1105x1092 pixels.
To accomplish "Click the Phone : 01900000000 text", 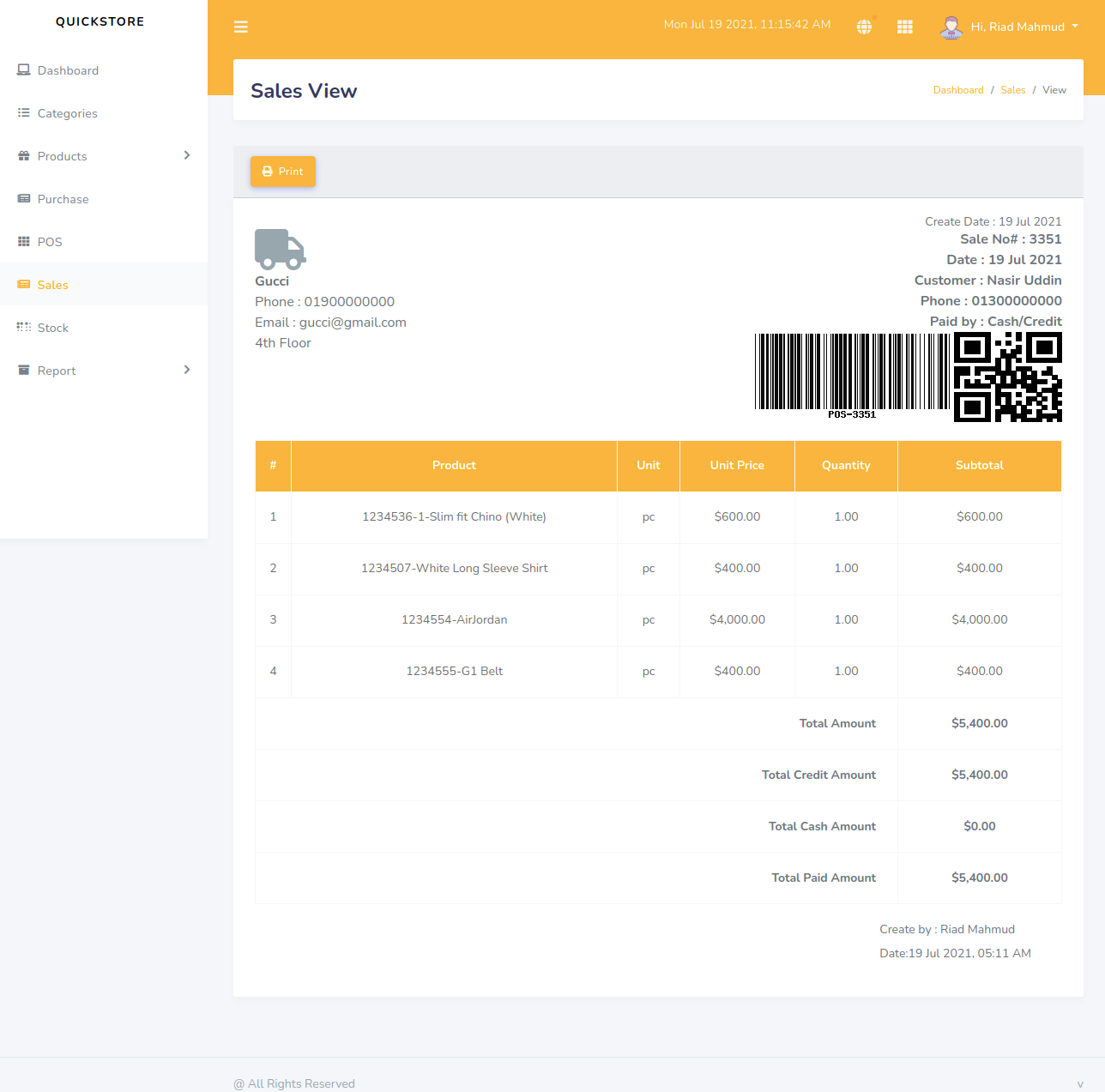I will [324, 302].
